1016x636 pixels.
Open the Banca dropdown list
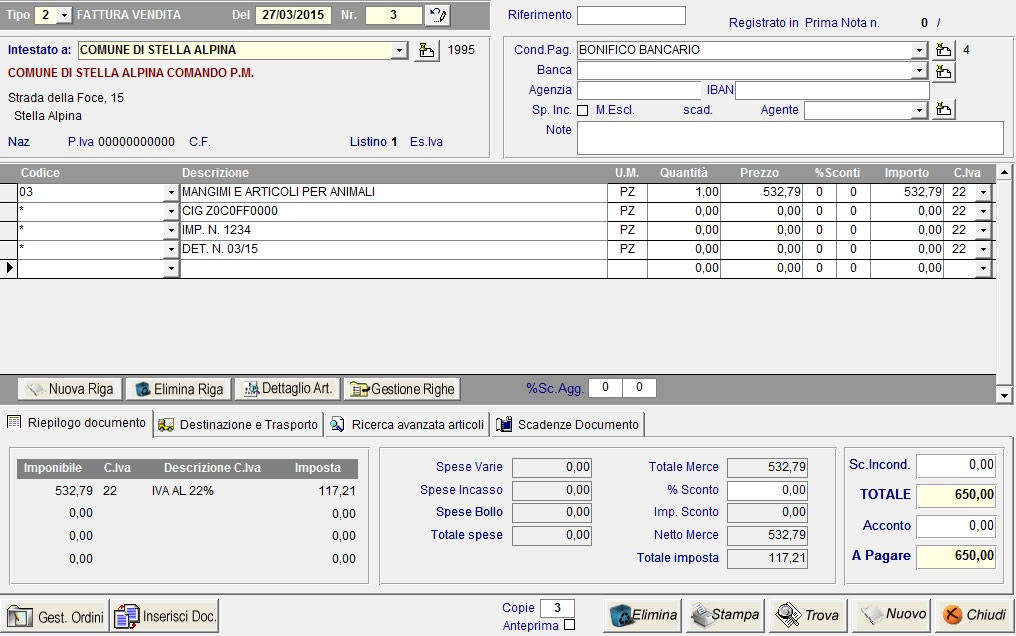point(919,70)
